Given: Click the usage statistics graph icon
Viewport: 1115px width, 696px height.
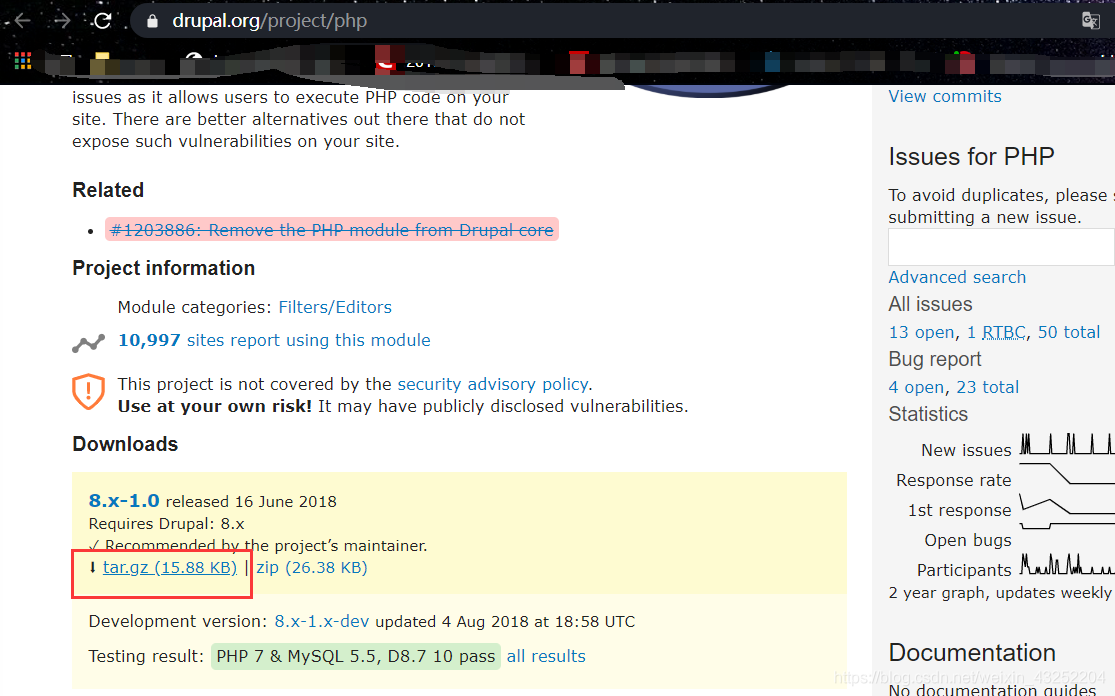Looking at the screenshot, I should (88, 343).
